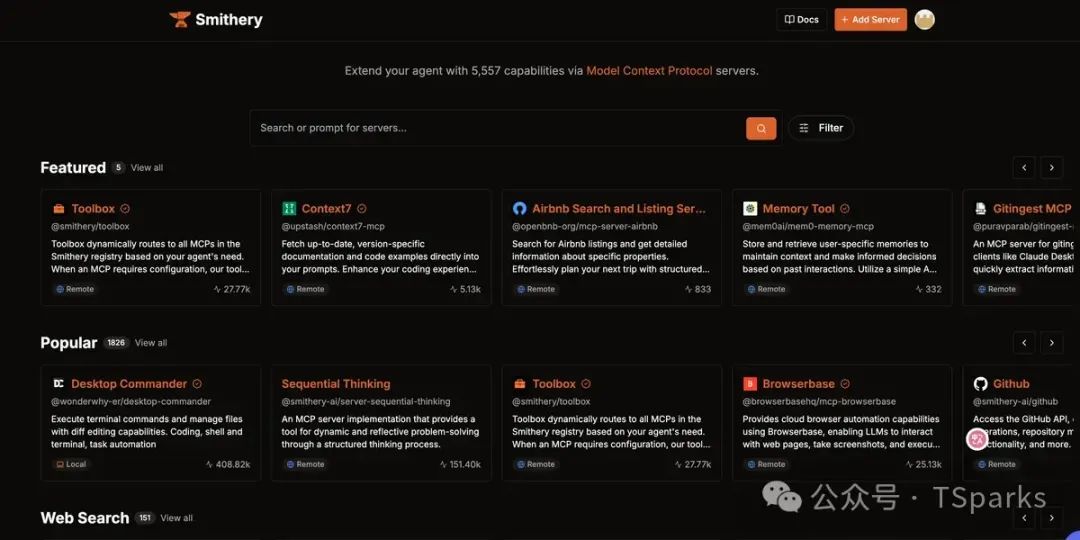Screen dimensions: 1080x540
Task: Open the user avatar menu
Action: point(924,19)
